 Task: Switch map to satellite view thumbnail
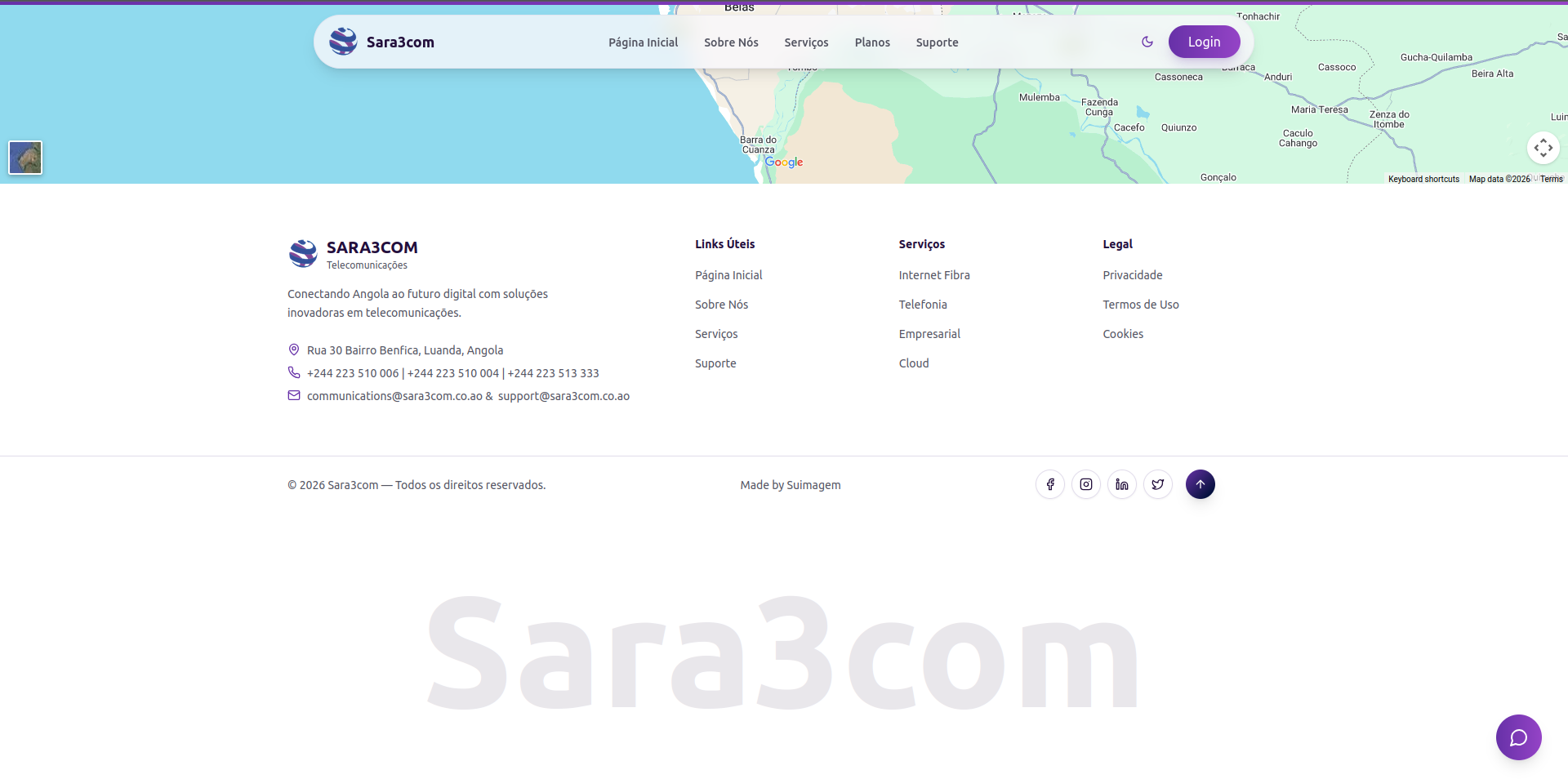click(25, 158)
